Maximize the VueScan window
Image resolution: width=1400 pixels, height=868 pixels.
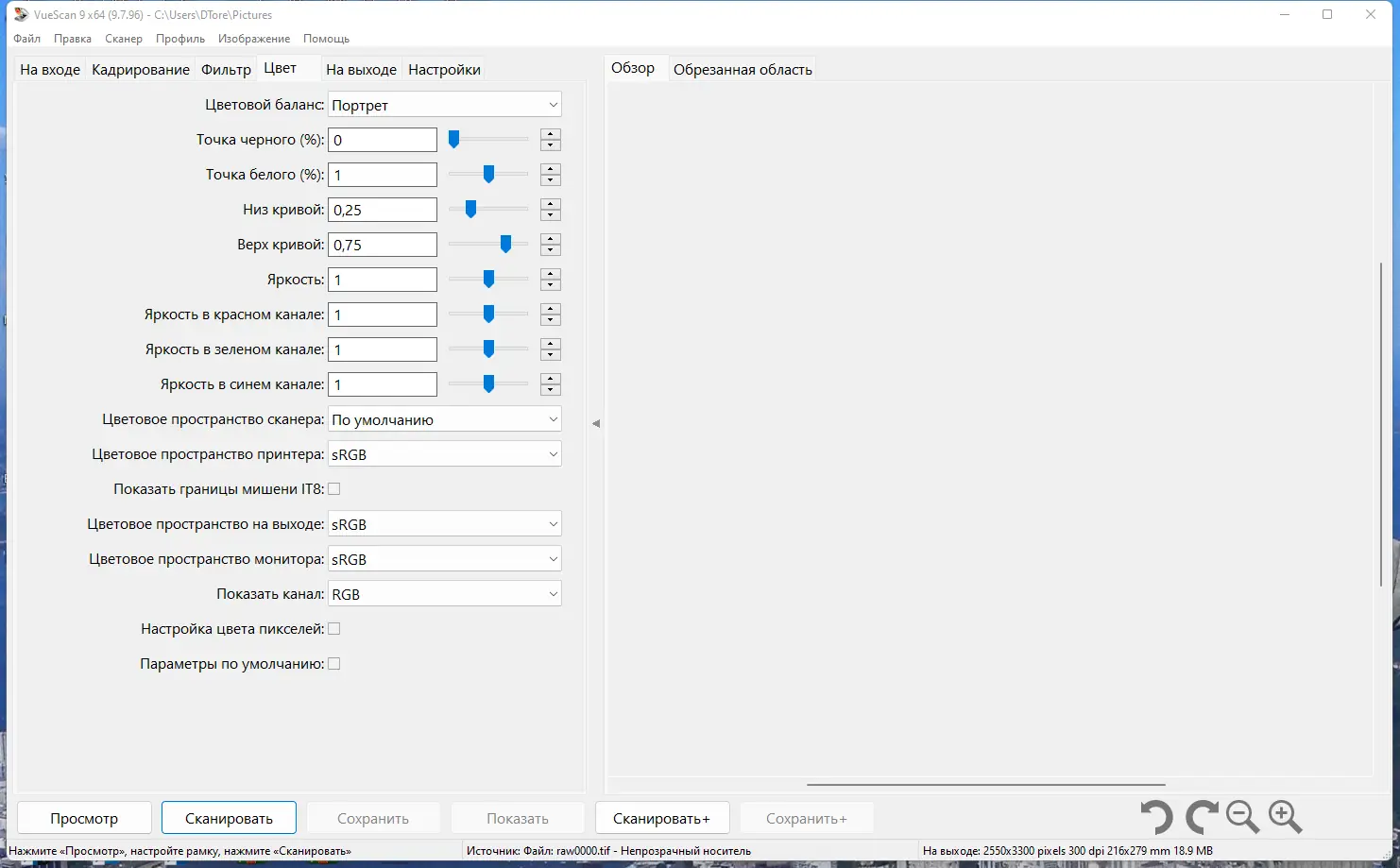1327,14
